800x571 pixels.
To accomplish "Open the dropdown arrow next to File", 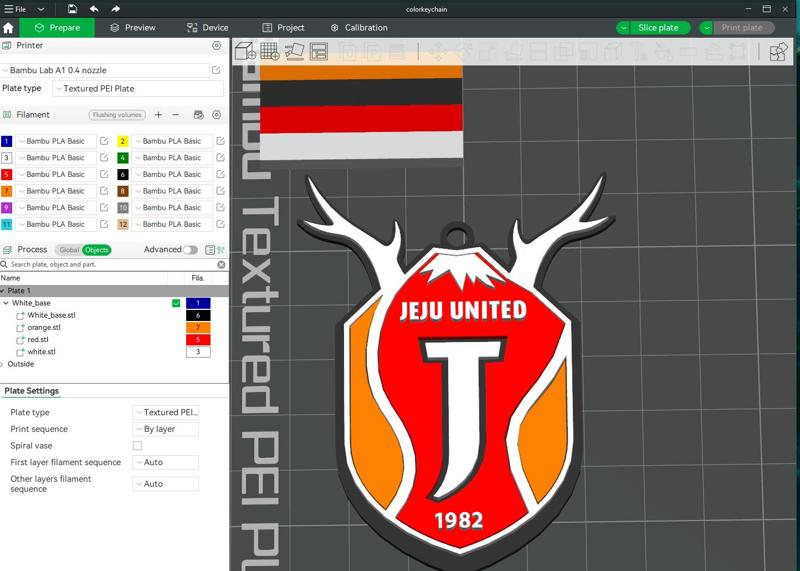I will pos(41,9).
